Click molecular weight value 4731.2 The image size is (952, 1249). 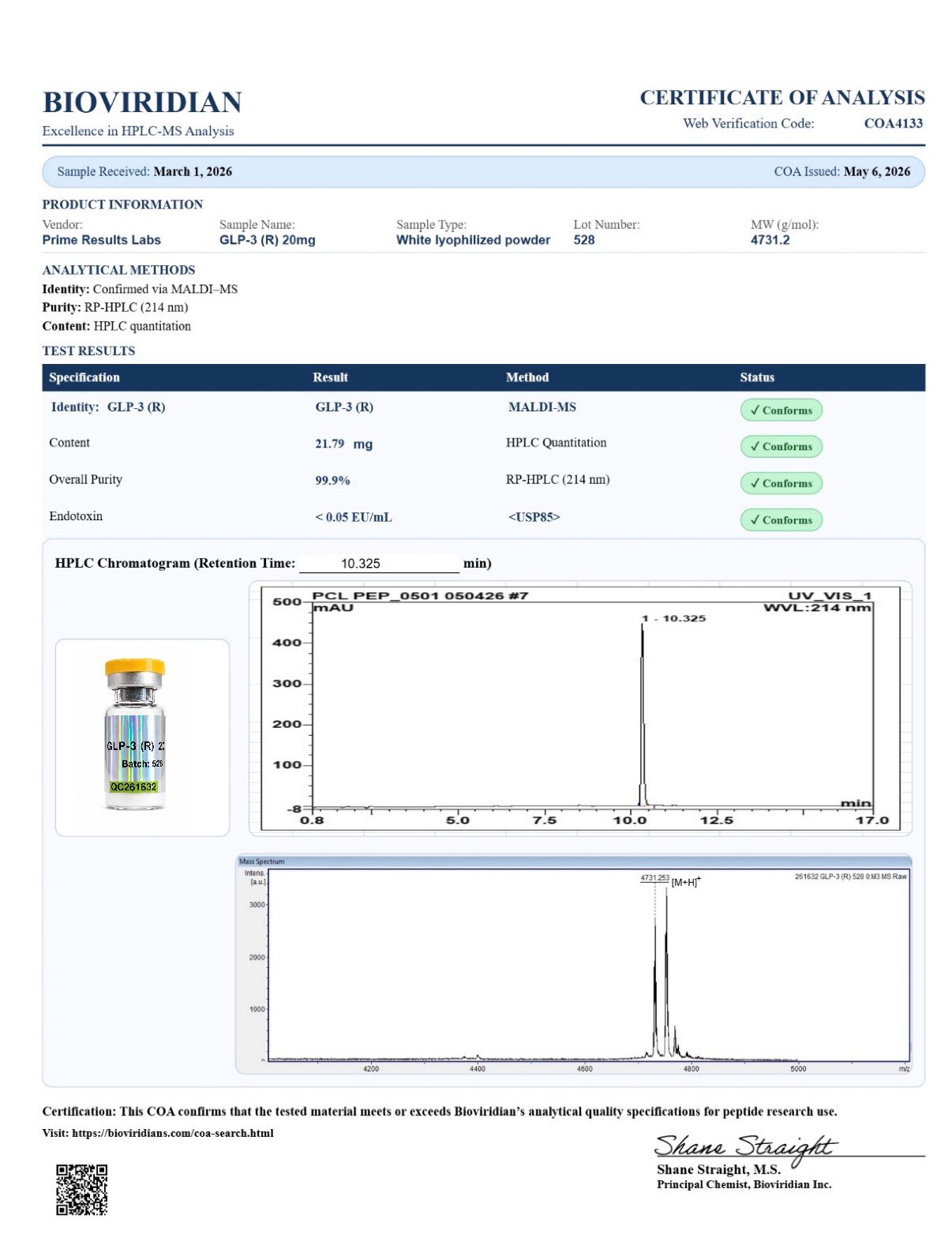pyautogui.click(x=770, y=240)
